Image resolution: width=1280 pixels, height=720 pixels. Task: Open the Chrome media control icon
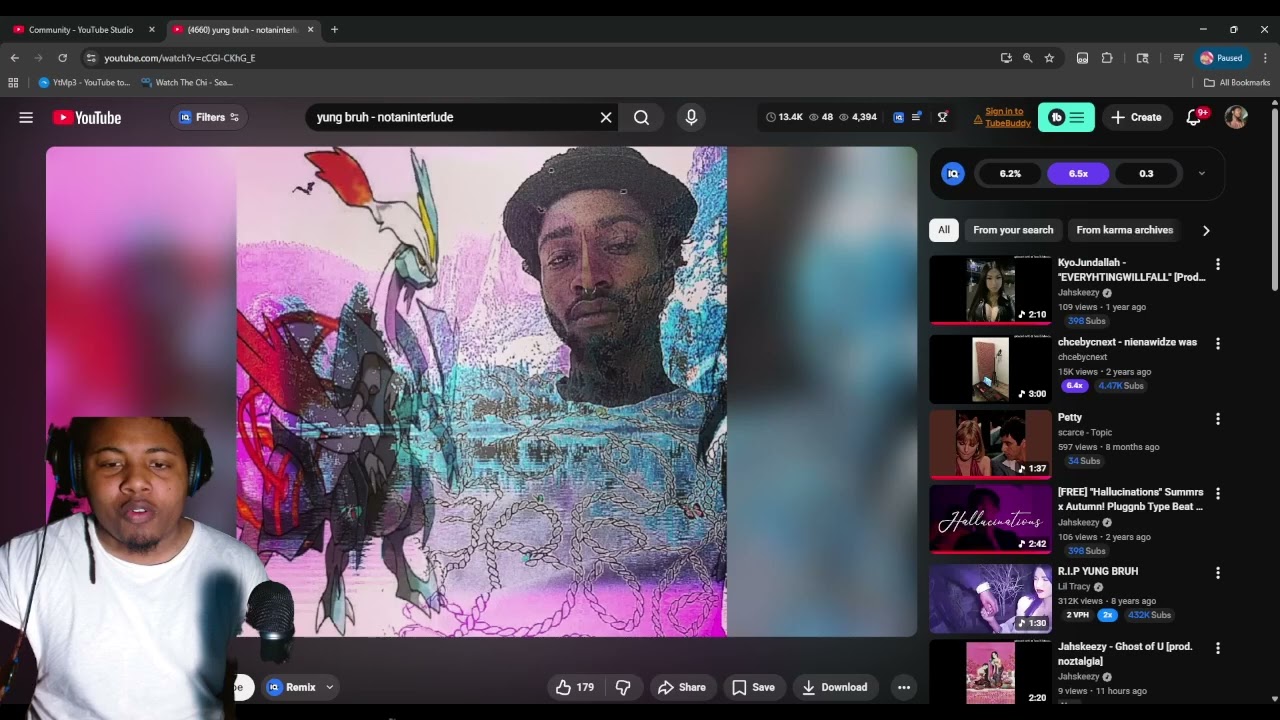pos(1179,58)
